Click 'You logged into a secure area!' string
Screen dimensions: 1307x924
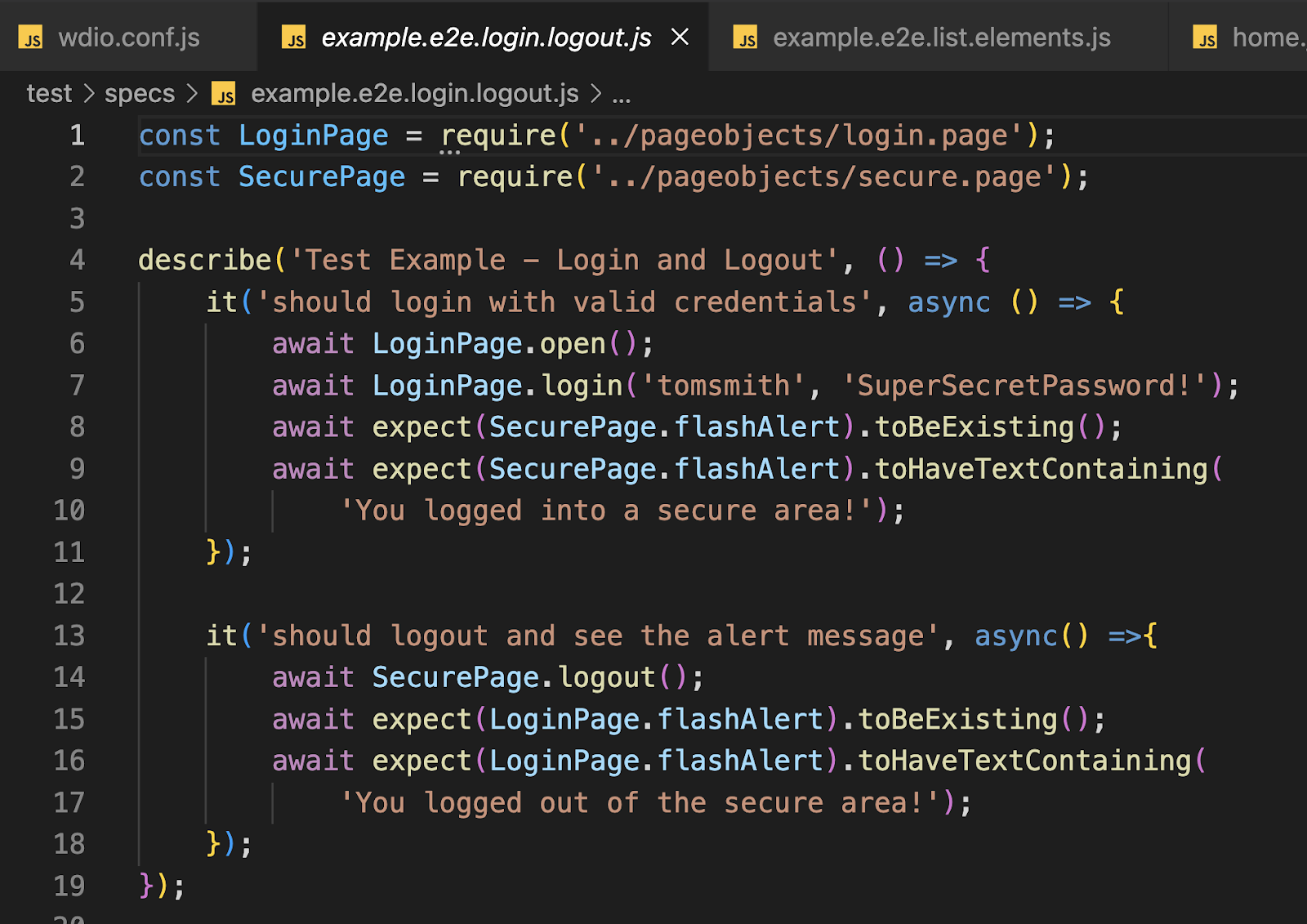606,510
